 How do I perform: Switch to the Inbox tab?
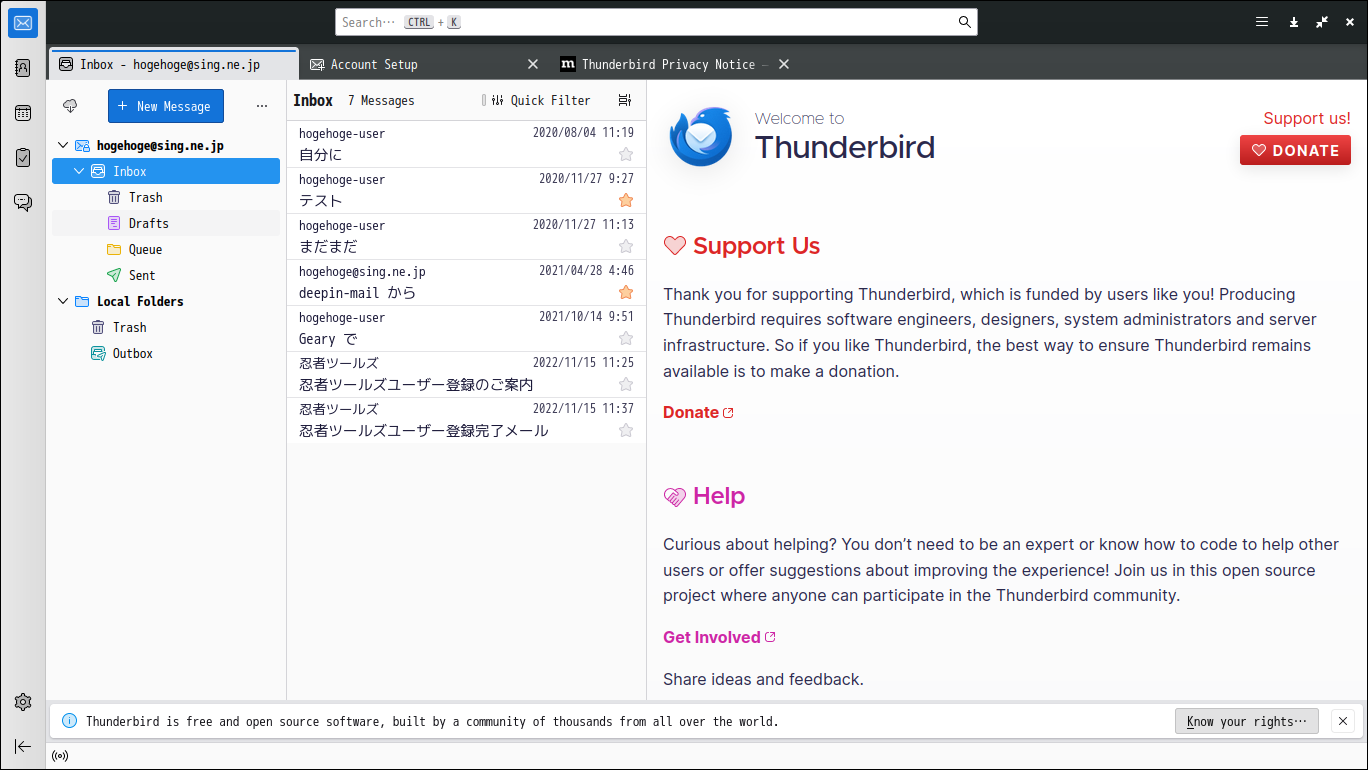click(x=173, y=64)
